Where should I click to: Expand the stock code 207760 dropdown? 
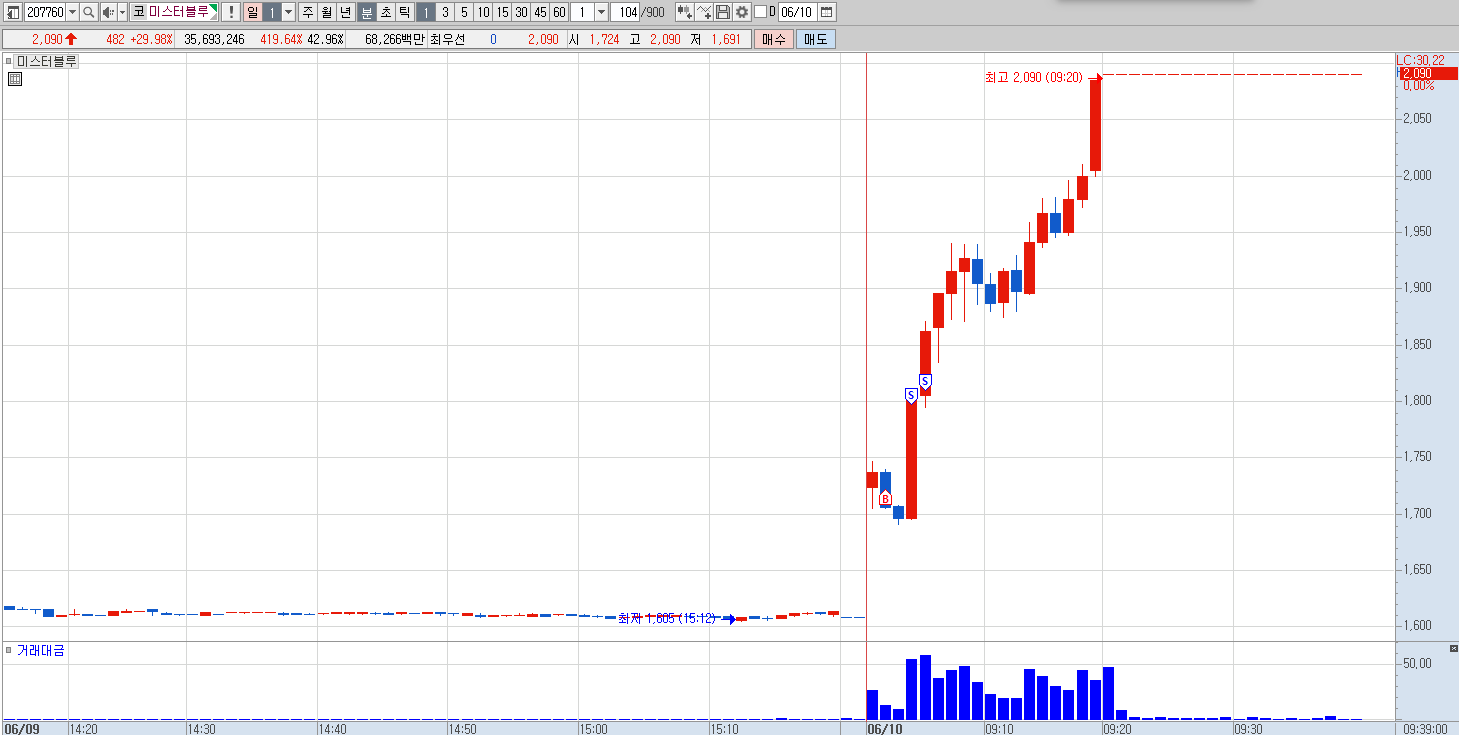tap(72, 12)
